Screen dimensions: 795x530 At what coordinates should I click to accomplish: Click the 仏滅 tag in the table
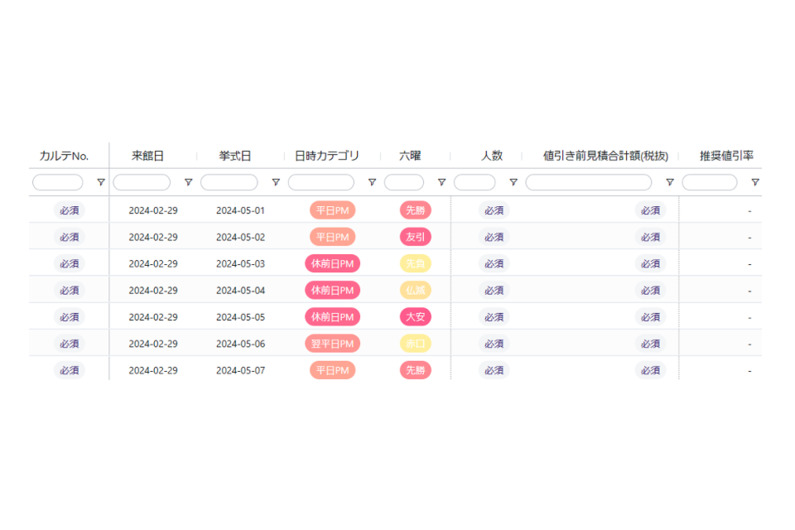[415, 290]
